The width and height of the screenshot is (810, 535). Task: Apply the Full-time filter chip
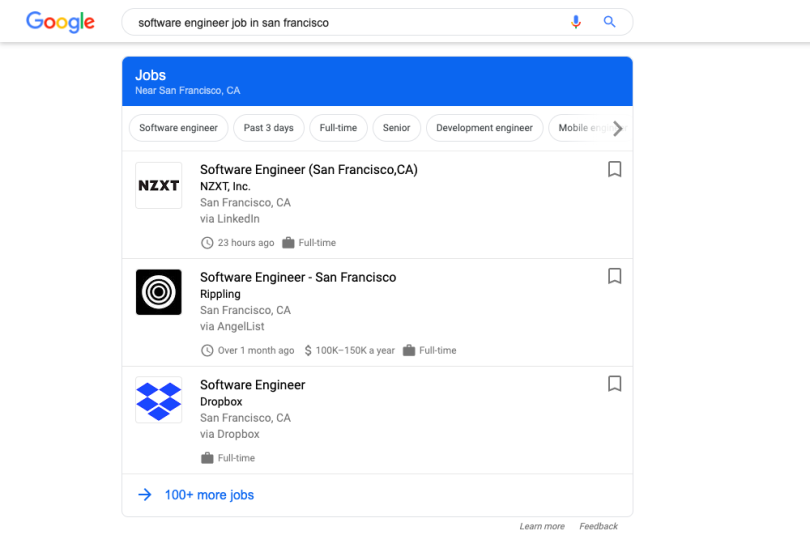click(338, 128)
